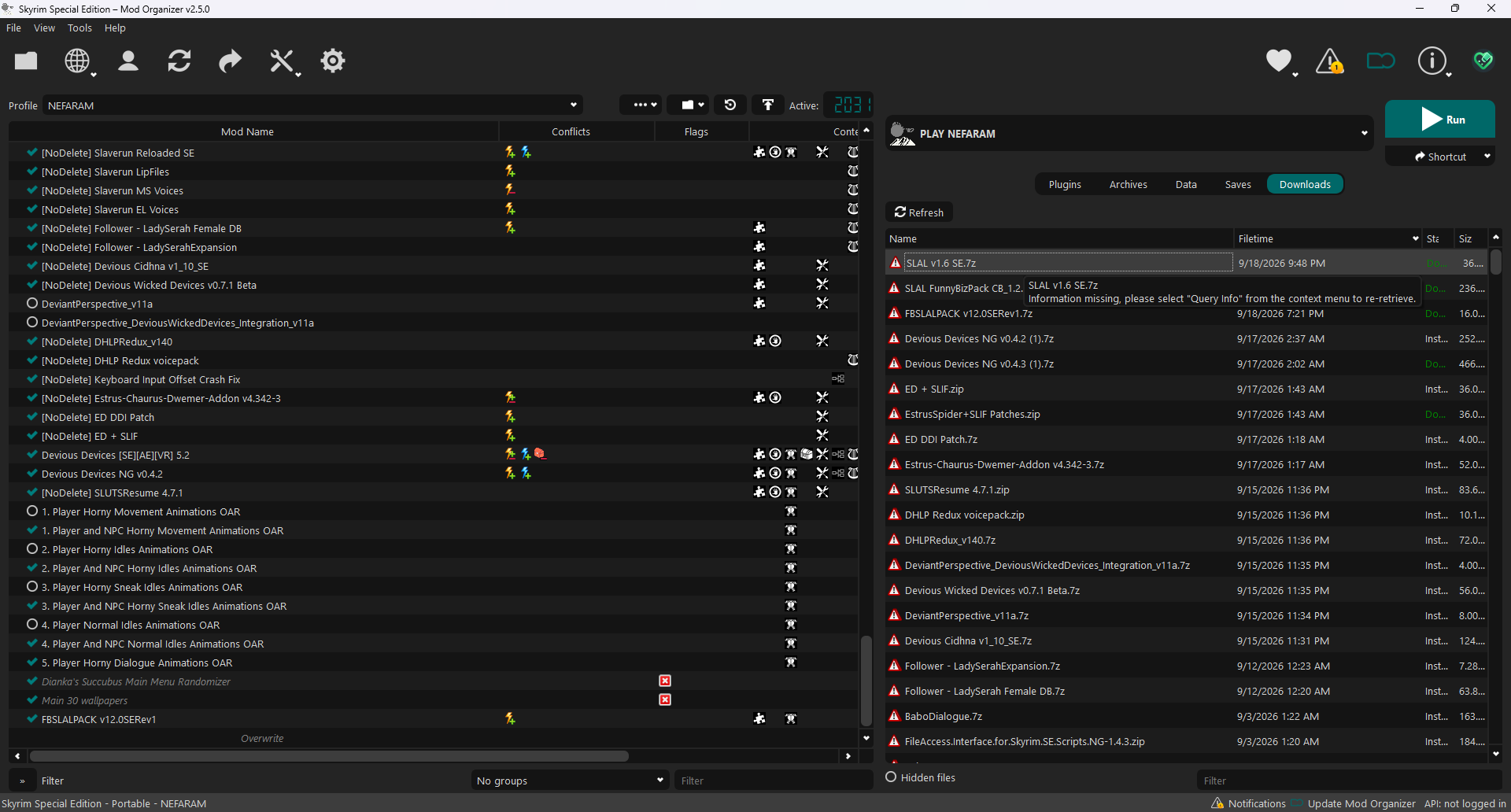
Task: Click warning icon beside BaboDialogue.7z download
Action: 894,716
